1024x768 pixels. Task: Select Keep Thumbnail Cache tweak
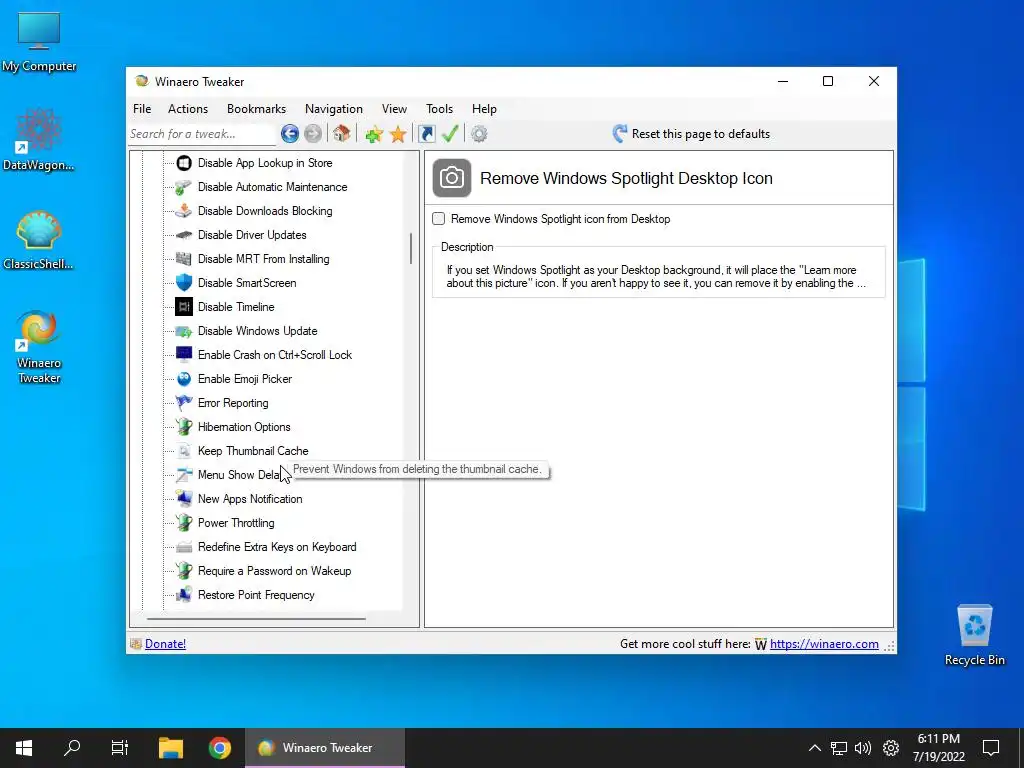pos(253,451)
